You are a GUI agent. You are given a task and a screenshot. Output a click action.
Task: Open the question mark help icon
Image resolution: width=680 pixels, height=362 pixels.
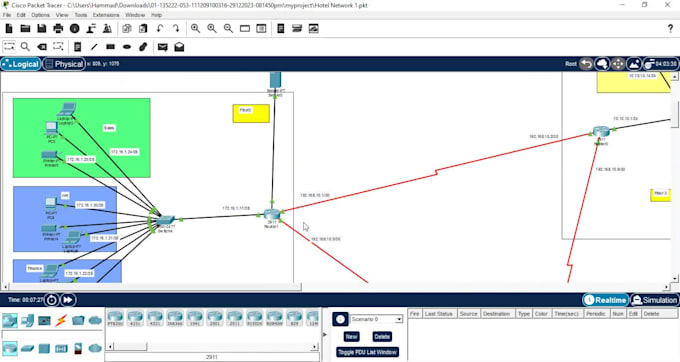[x=670, y=29]
